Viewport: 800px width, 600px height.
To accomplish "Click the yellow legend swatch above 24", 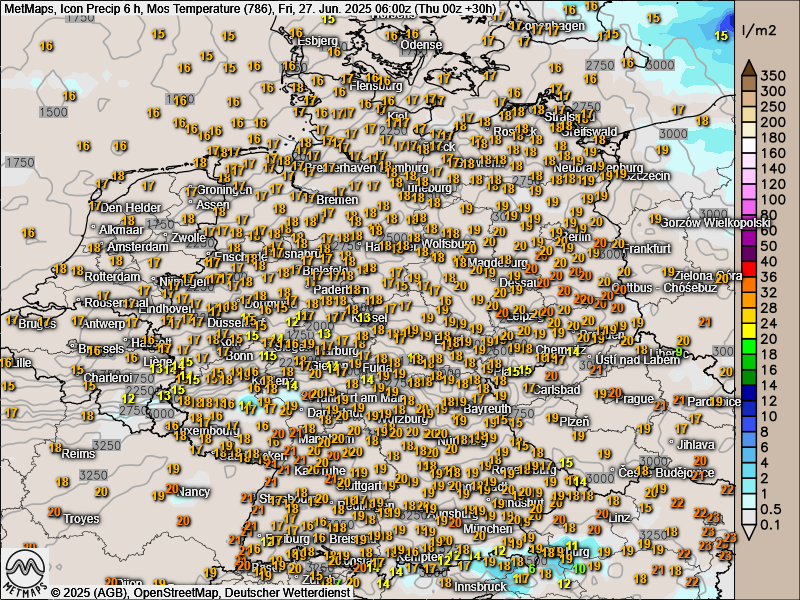I will [x=748, y=315].
